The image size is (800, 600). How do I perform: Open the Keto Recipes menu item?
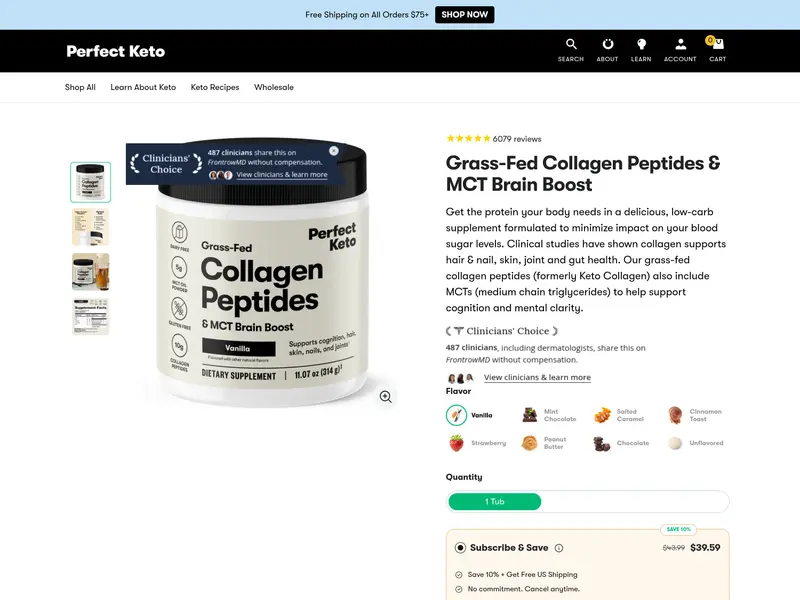tap(215, 87)
